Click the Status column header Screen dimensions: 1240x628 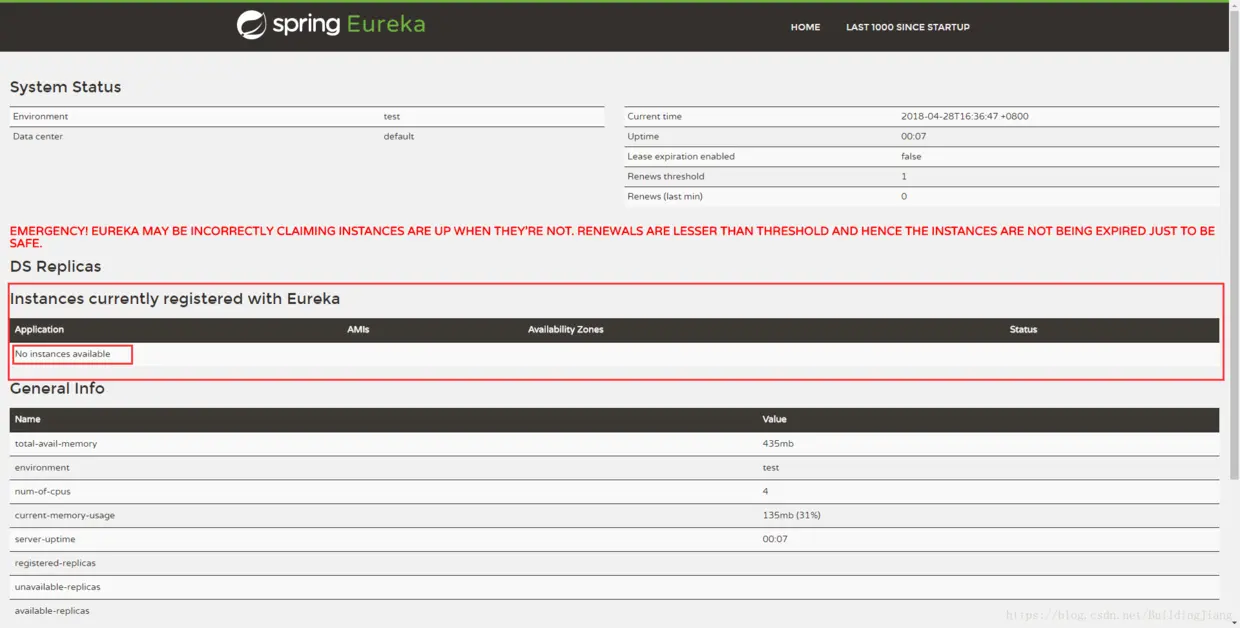(1023, 329)
